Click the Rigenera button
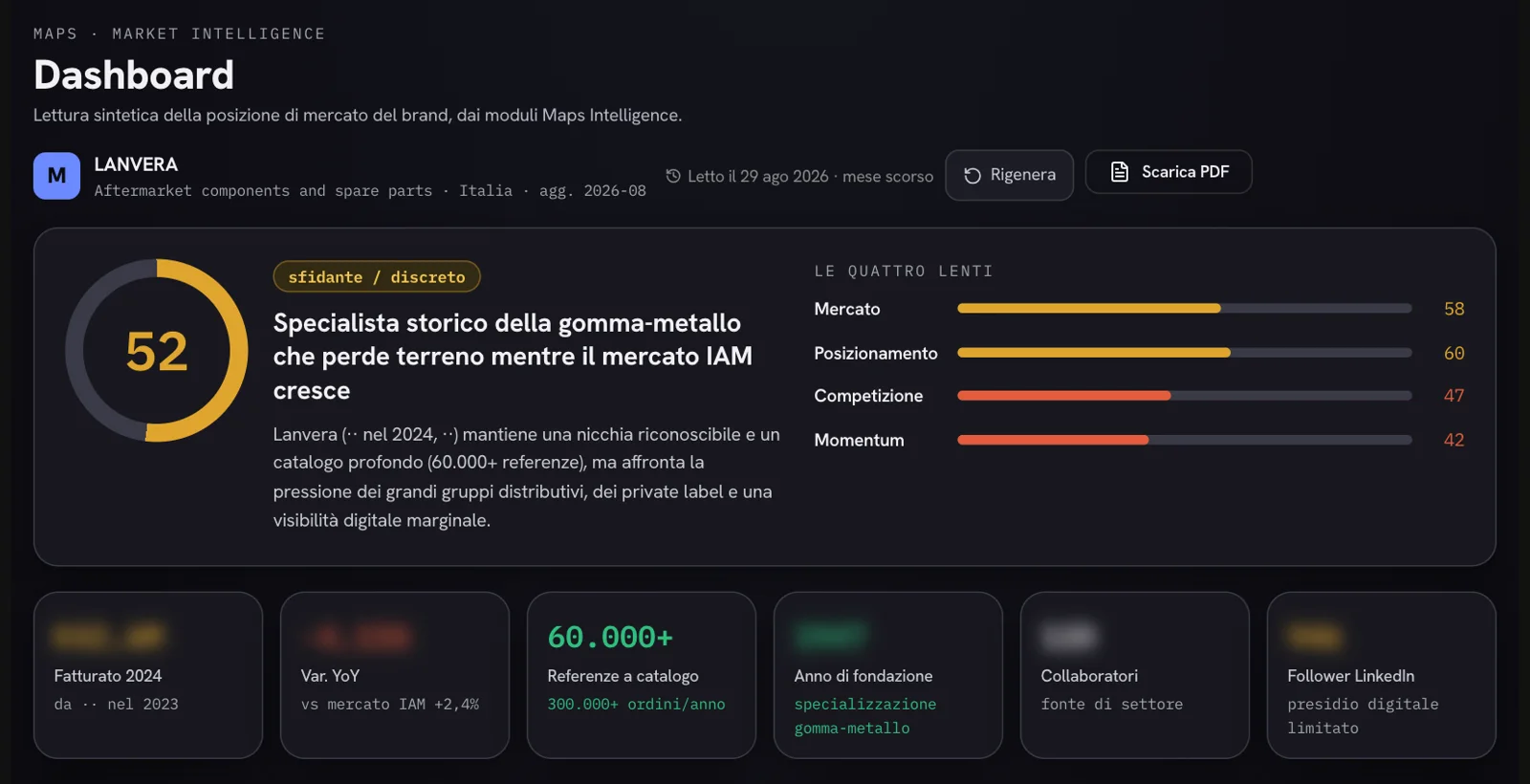Image resolution: width=1530 pixels, height=784 pixels. pos(1009,175)
